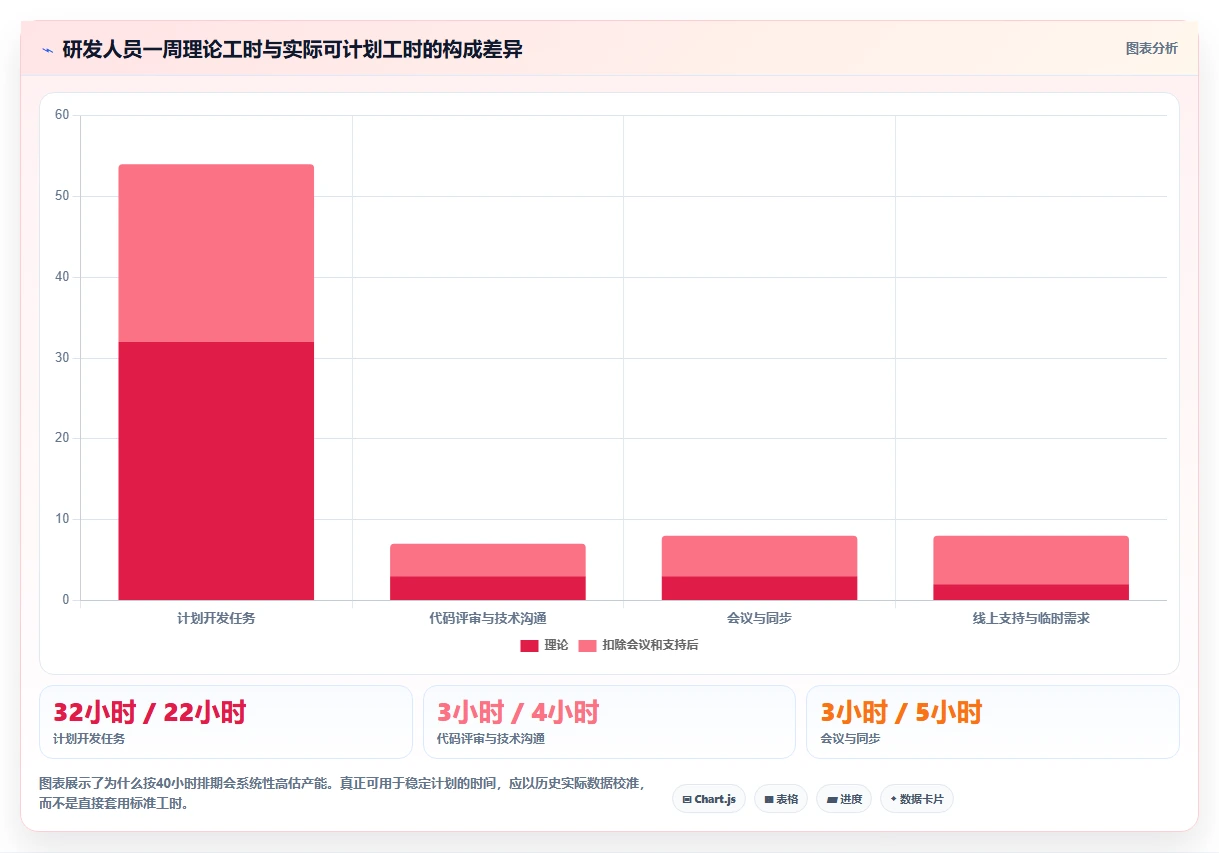Toggle the 扣除会议和支持后 legend series
Image resolution: width=1219 pixels, height=853 pixels.
click(x=638, y=645)
